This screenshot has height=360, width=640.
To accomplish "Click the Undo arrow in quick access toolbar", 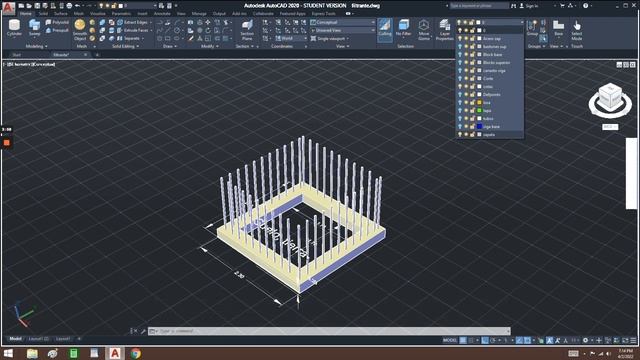I will pos(77,6).
